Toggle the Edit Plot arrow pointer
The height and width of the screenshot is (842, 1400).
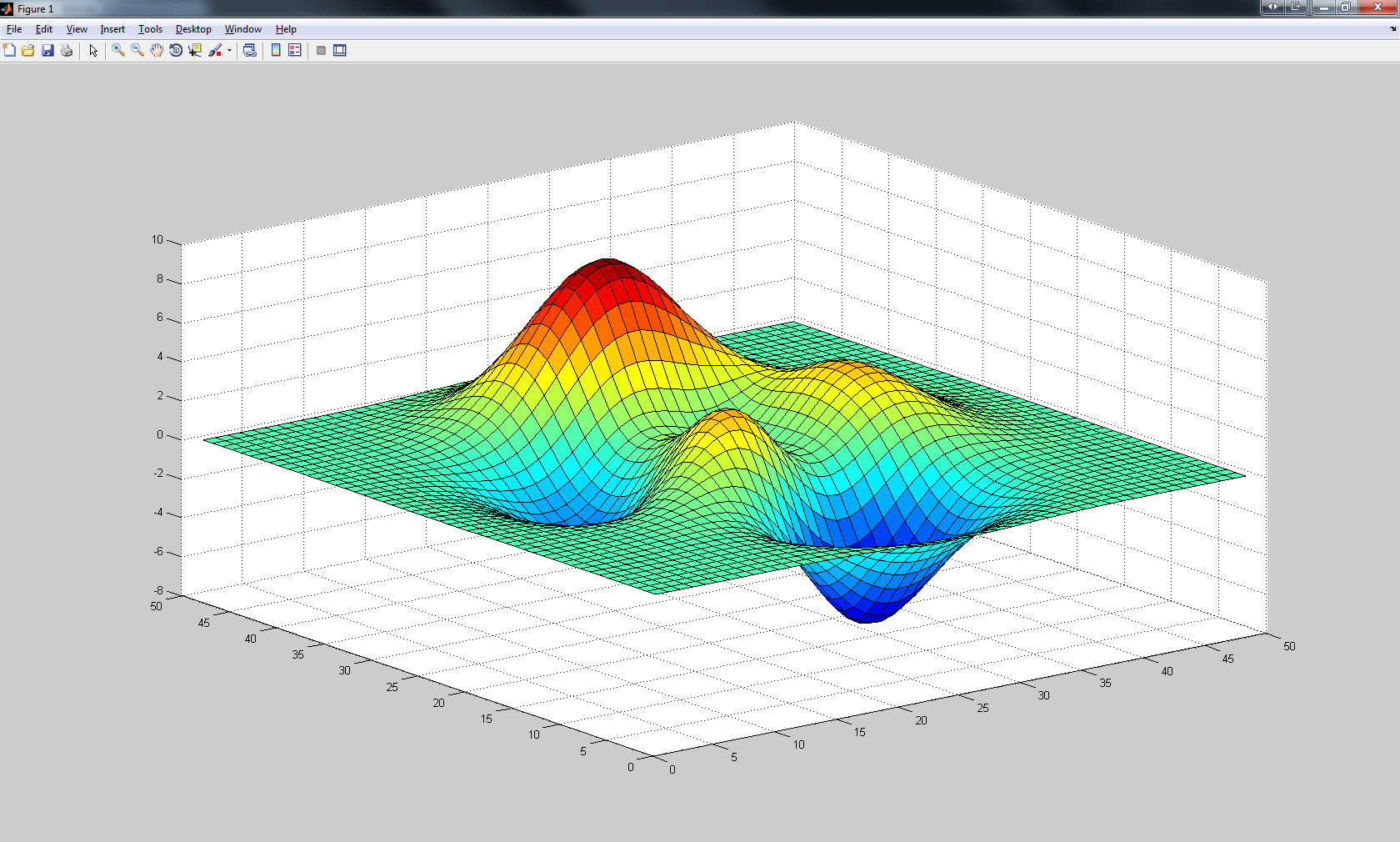pyautogui.click(x=93, y=51)
